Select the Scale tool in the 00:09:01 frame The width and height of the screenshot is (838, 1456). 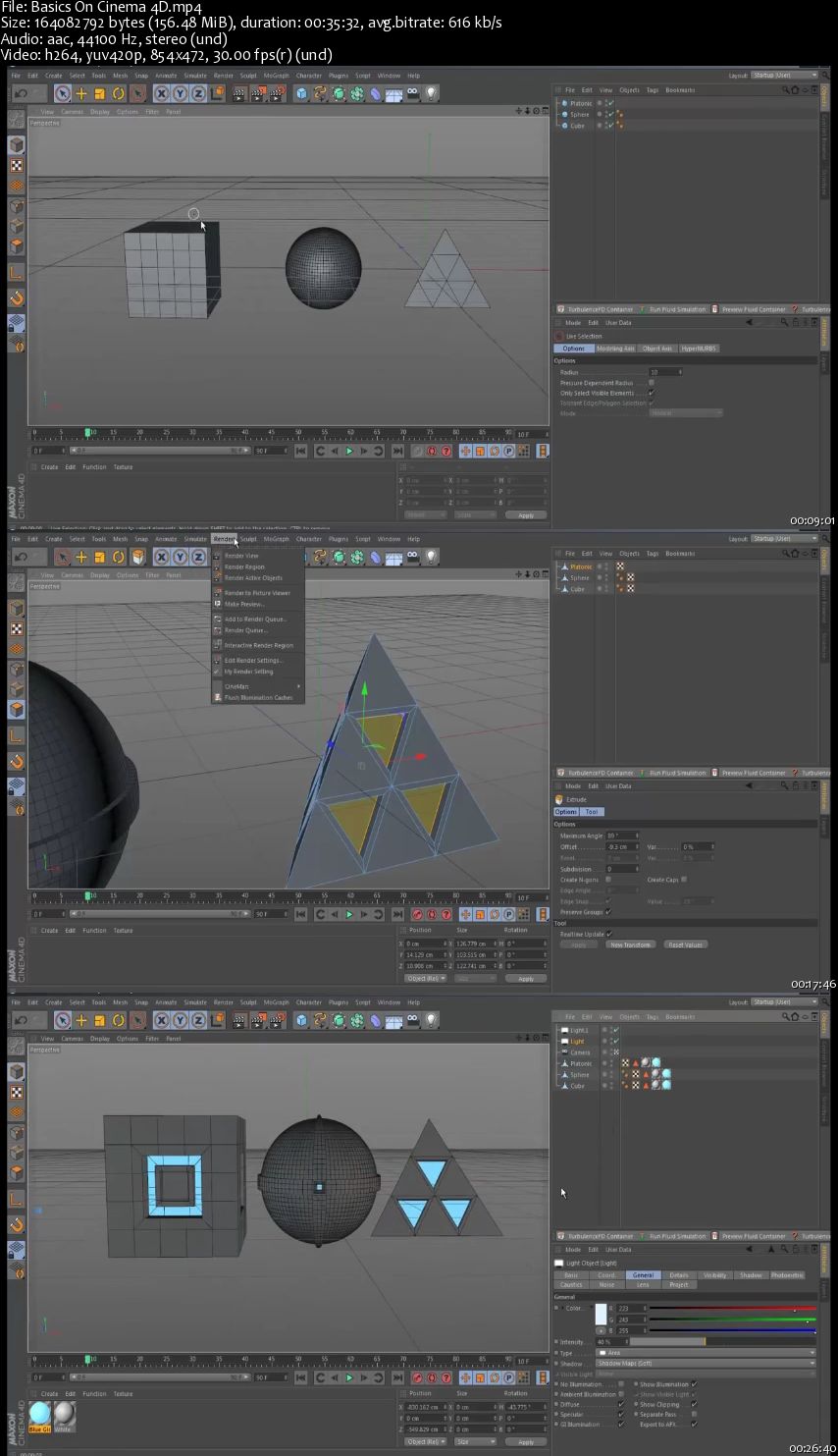(100, 93)
